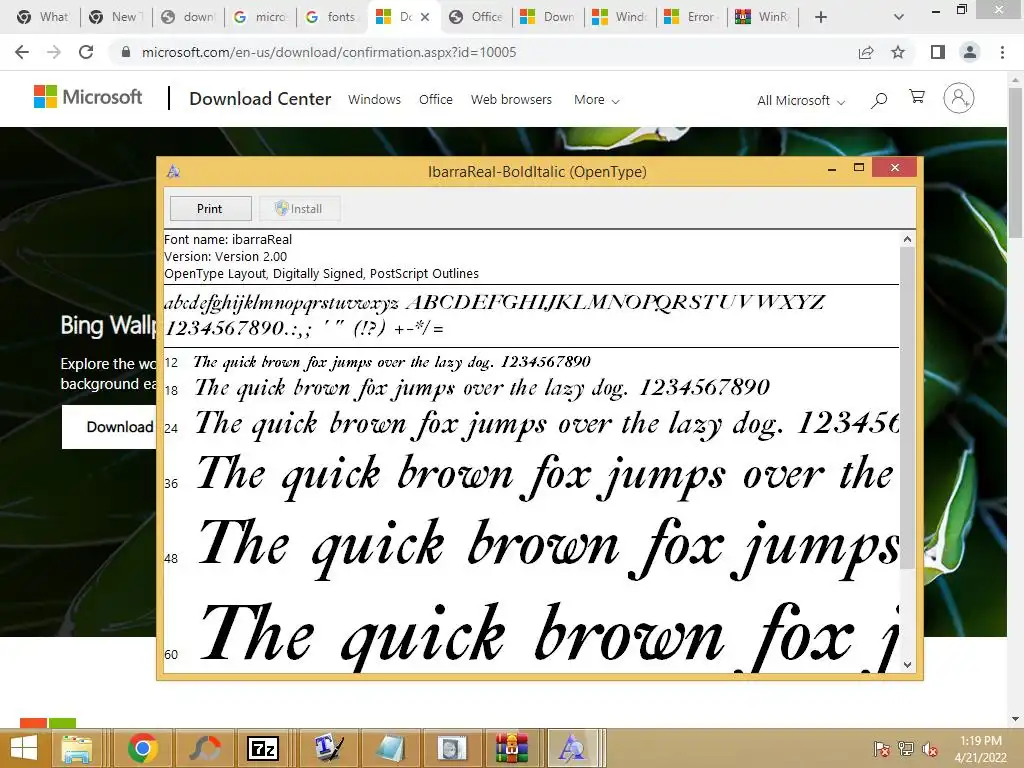Switch to the 'fonts' Google tab

pos(331,17)
